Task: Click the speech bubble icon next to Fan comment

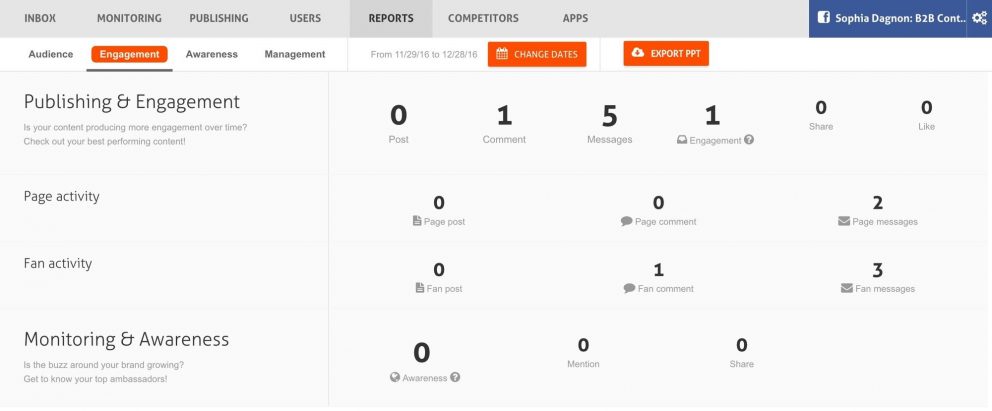Action: pyautogui.click(x=629, y=288)
